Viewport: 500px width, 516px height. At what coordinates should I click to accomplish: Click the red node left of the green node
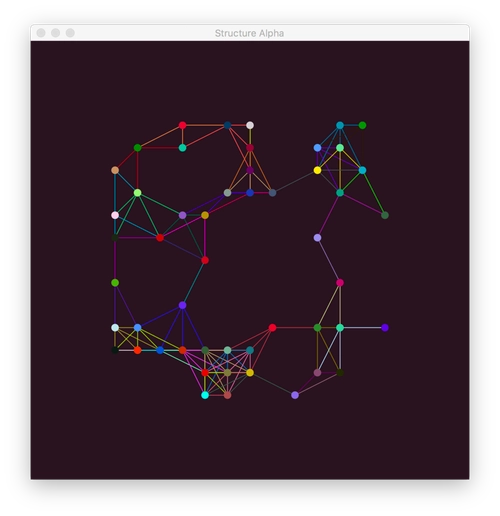pyautogui.click(x=272, y=328)
